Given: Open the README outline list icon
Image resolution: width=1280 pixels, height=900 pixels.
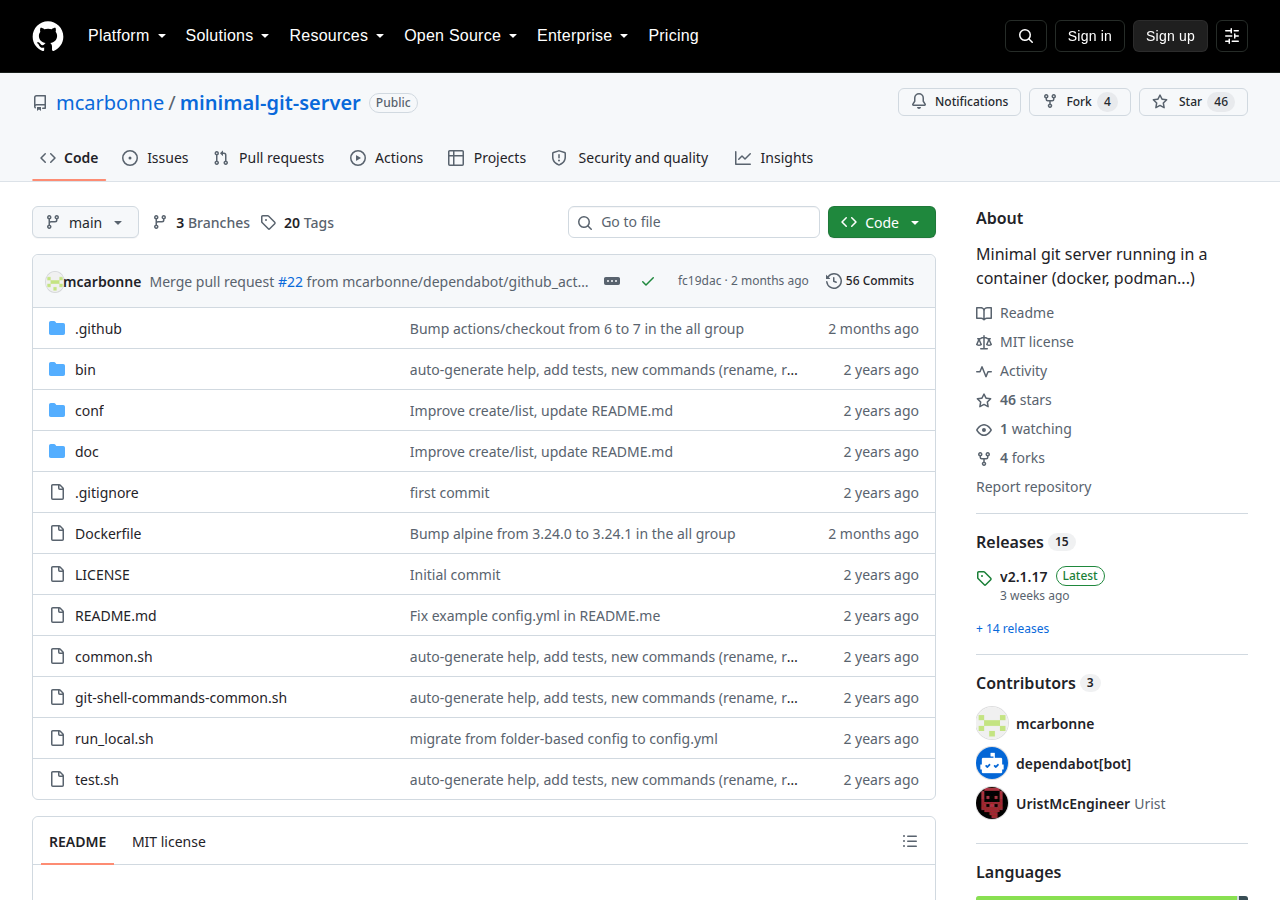Looking at the screenshot, I should tap(910, 842).
